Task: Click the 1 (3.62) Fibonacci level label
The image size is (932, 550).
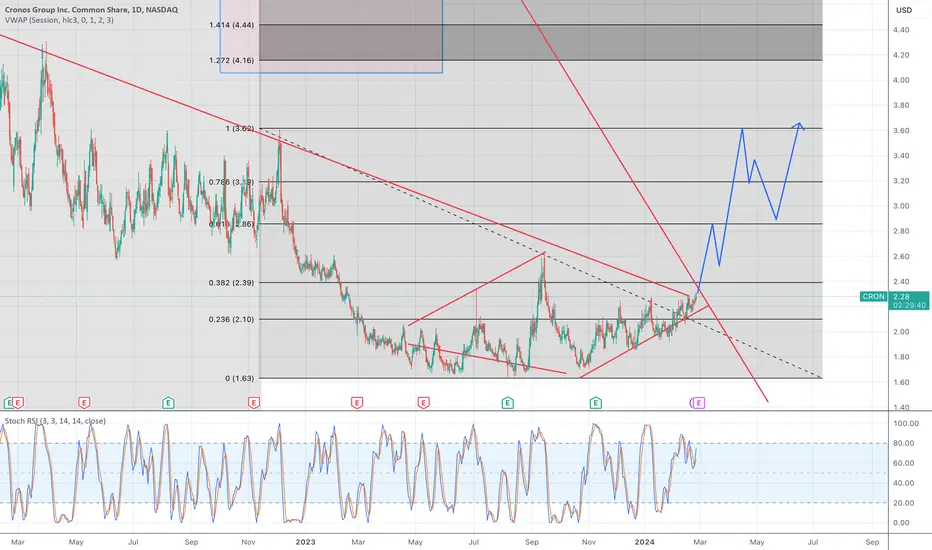Action: [x=239, y=128]
